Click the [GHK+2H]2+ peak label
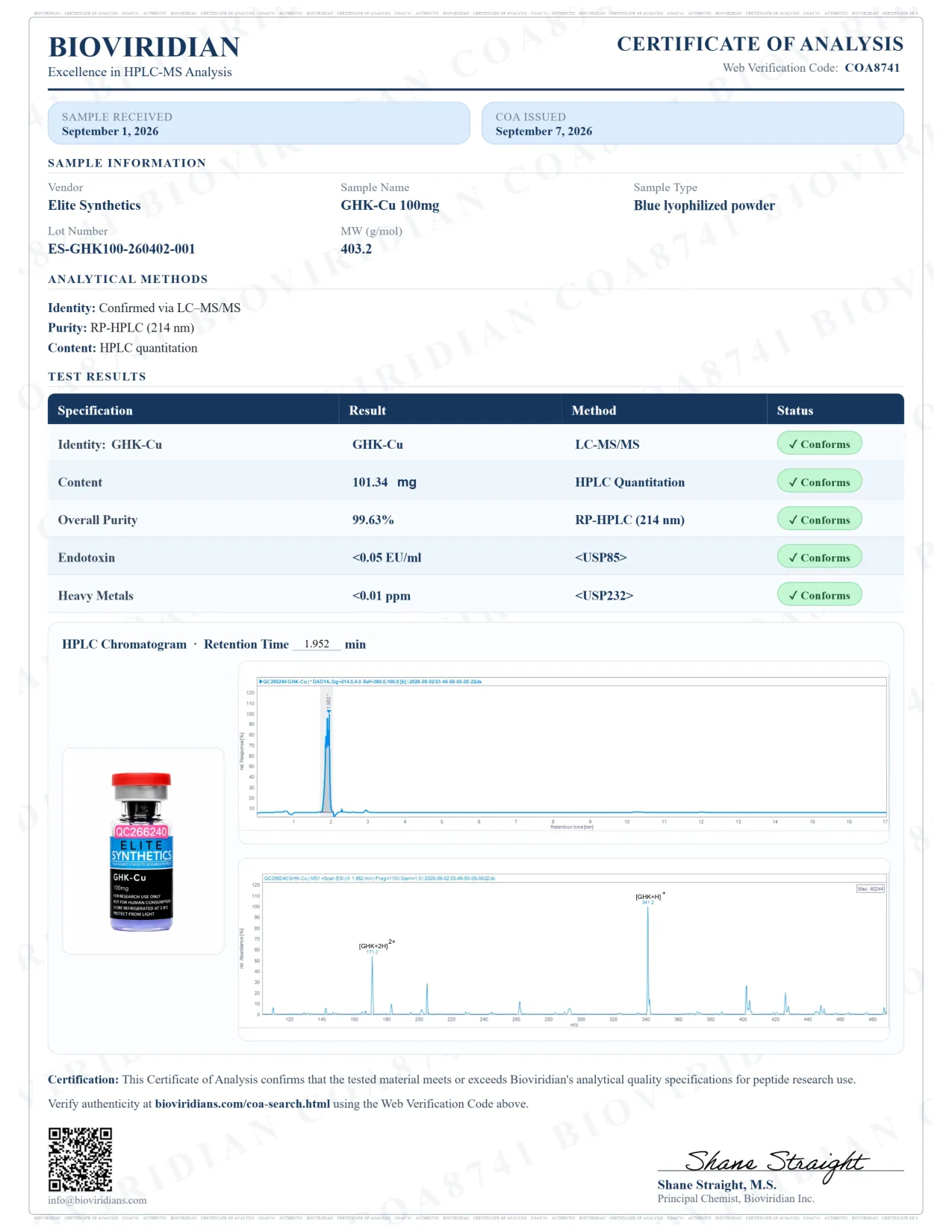 click(x=376, y=945)
